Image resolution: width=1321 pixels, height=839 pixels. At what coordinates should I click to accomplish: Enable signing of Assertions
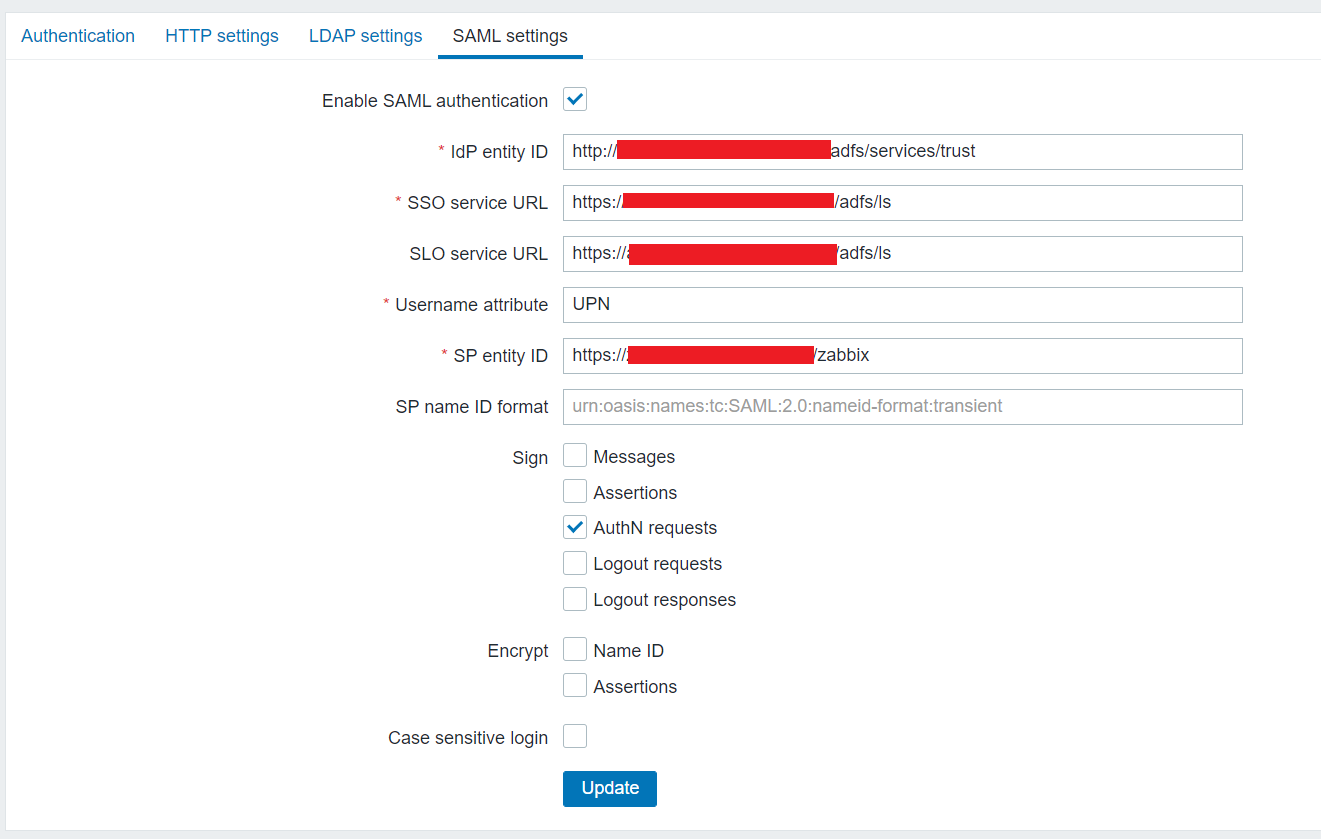coord(575,491)
